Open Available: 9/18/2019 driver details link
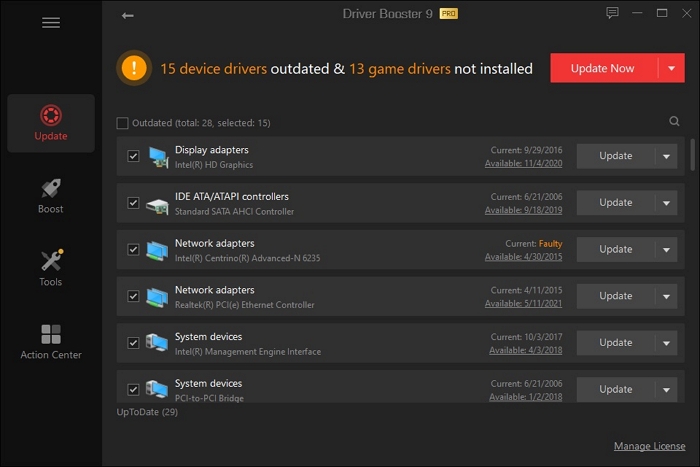The image size is (700, 467). pos(524,210)
